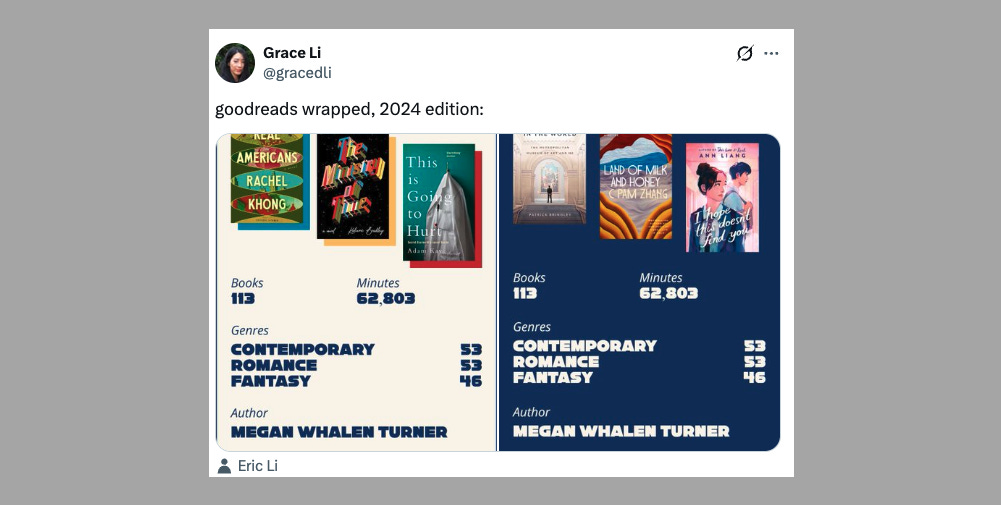Click fantasy count '46' on navy image
This screenshot has height=505, width=1001.
pyautogui.click(x=754, y=377)
